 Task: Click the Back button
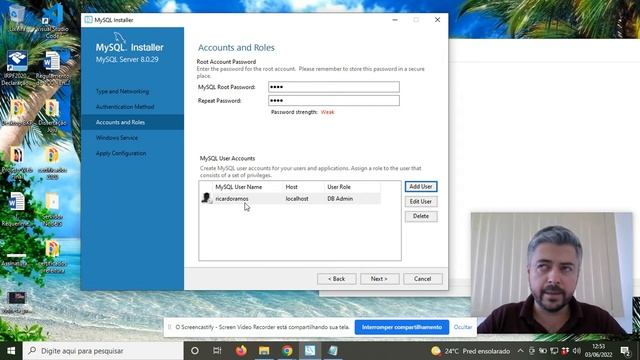(337, 279)
